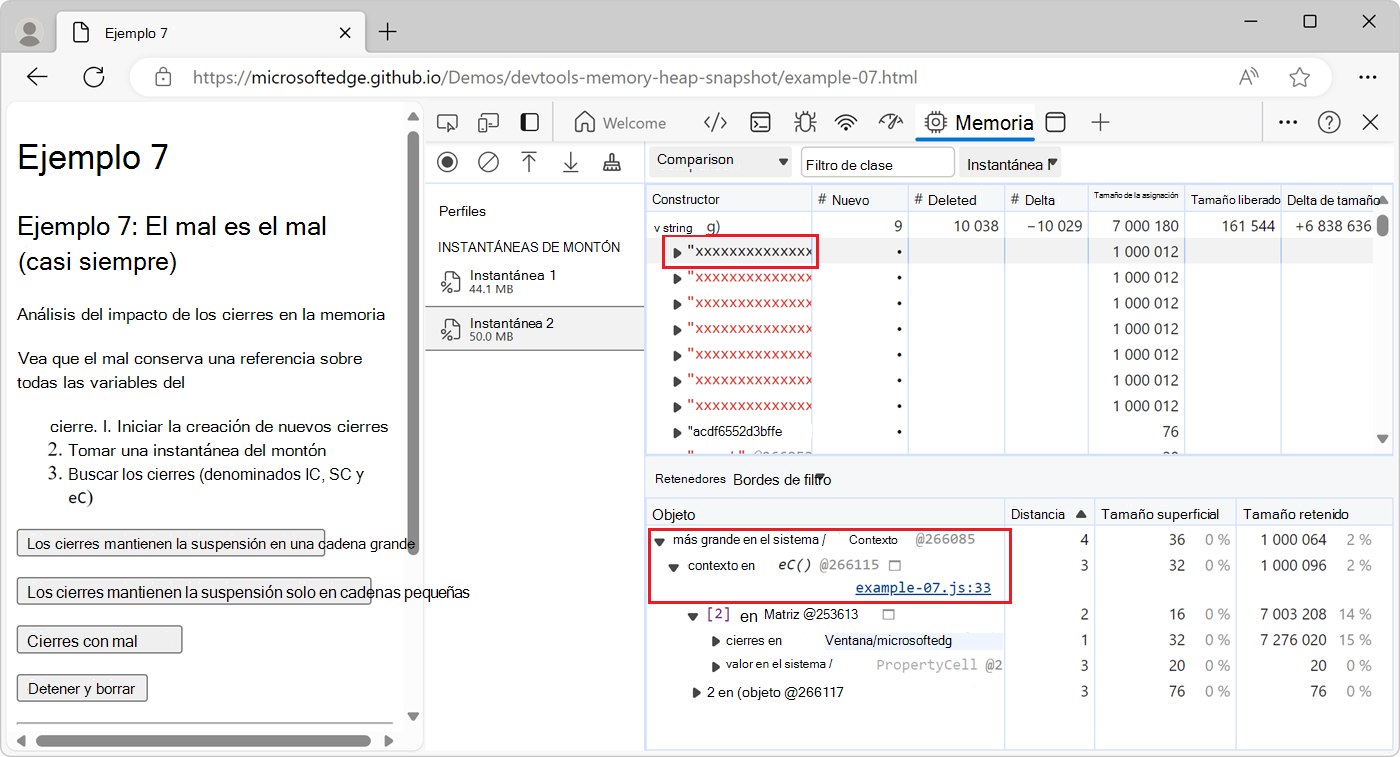
Task: Expand the 2 en (objeto @266117 row
Action: pos(697,692)
